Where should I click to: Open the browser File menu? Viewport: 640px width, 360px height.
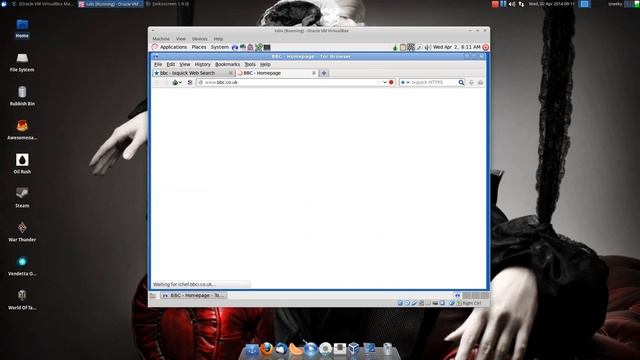click(x=158, y=64)
